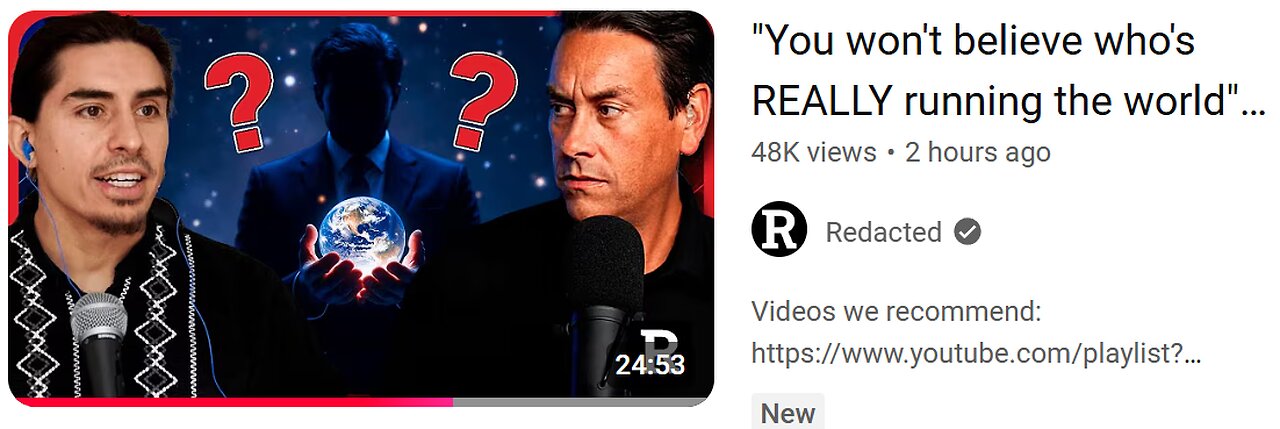Click the 24:53 duration label

point(650,365)
